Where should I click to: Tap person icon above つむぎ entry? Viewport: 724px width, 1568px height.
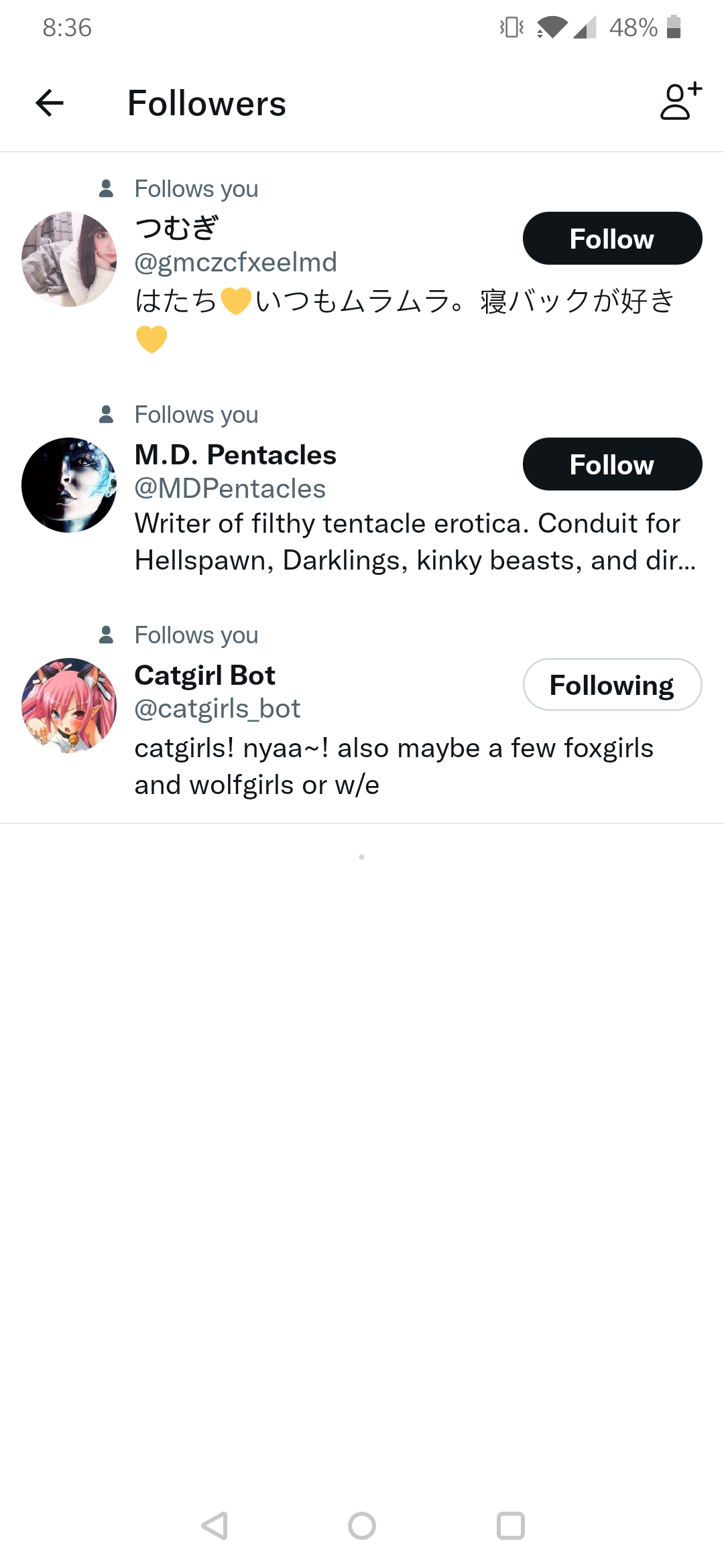(106, 188)
